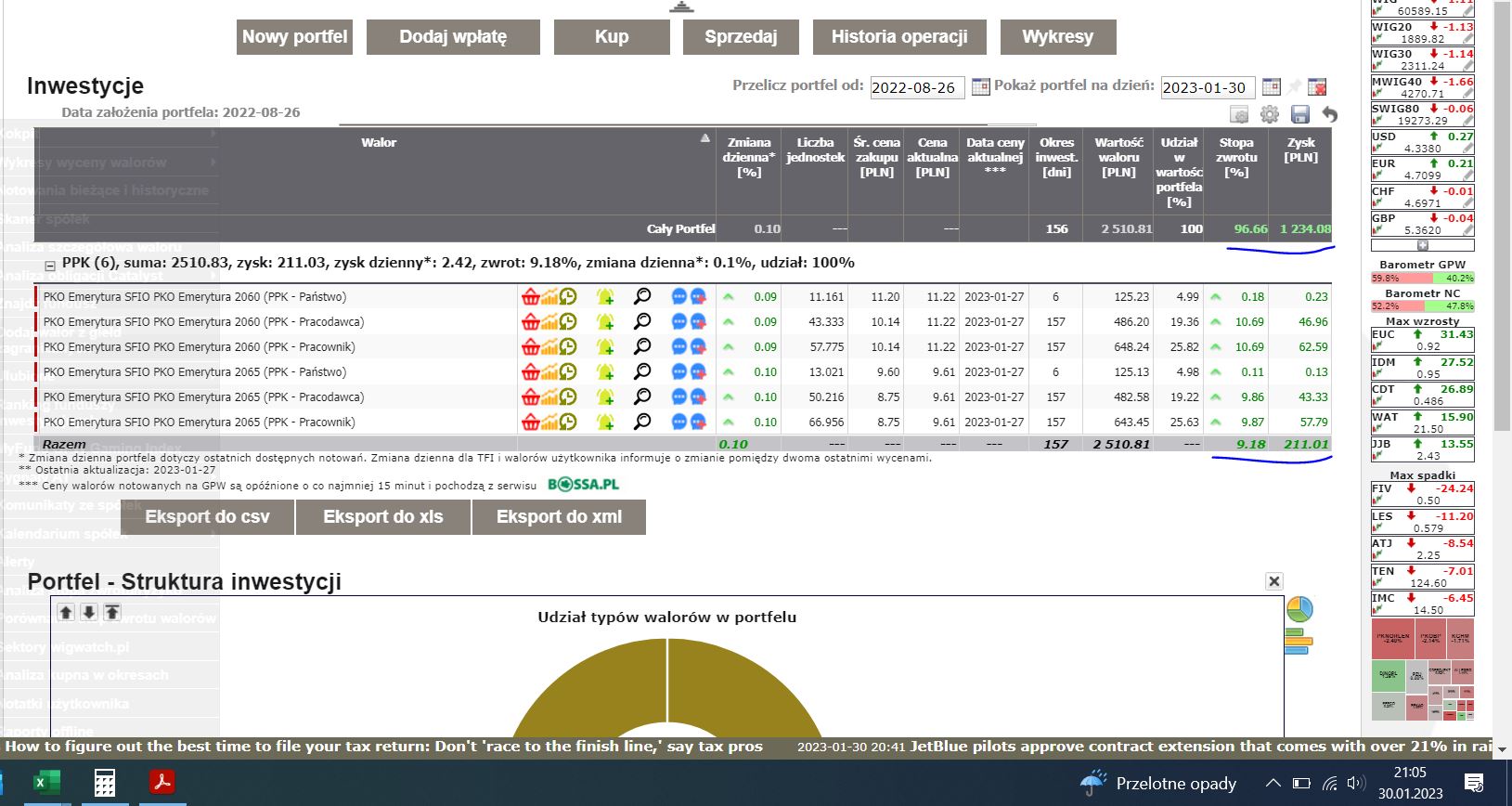Open the table settings gear icon
Image resolution: width=1512 pixels, height=806 pixels.
[1270, 114]
